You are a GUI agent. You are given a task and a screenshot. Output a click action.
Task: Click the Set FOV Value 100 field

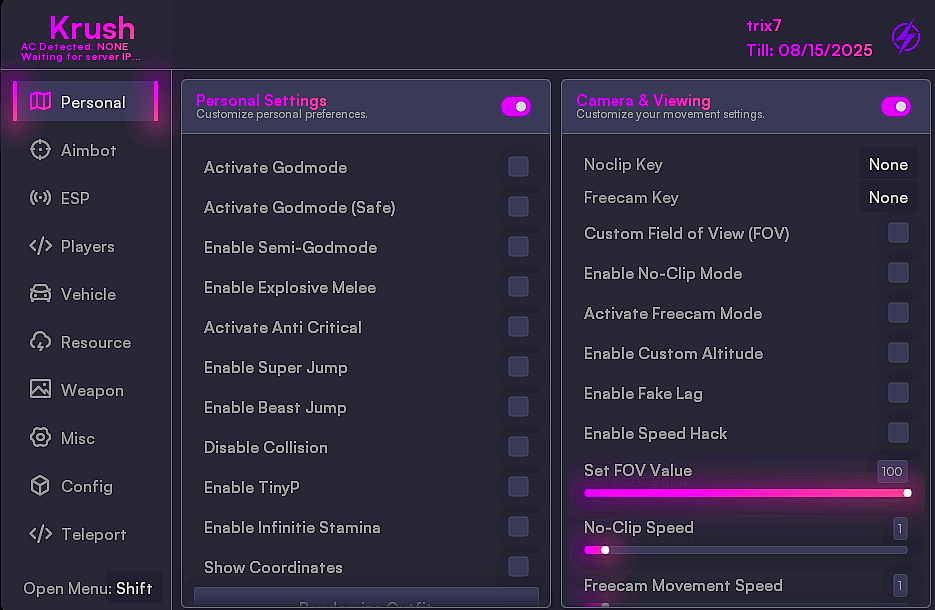click(891, 471)
